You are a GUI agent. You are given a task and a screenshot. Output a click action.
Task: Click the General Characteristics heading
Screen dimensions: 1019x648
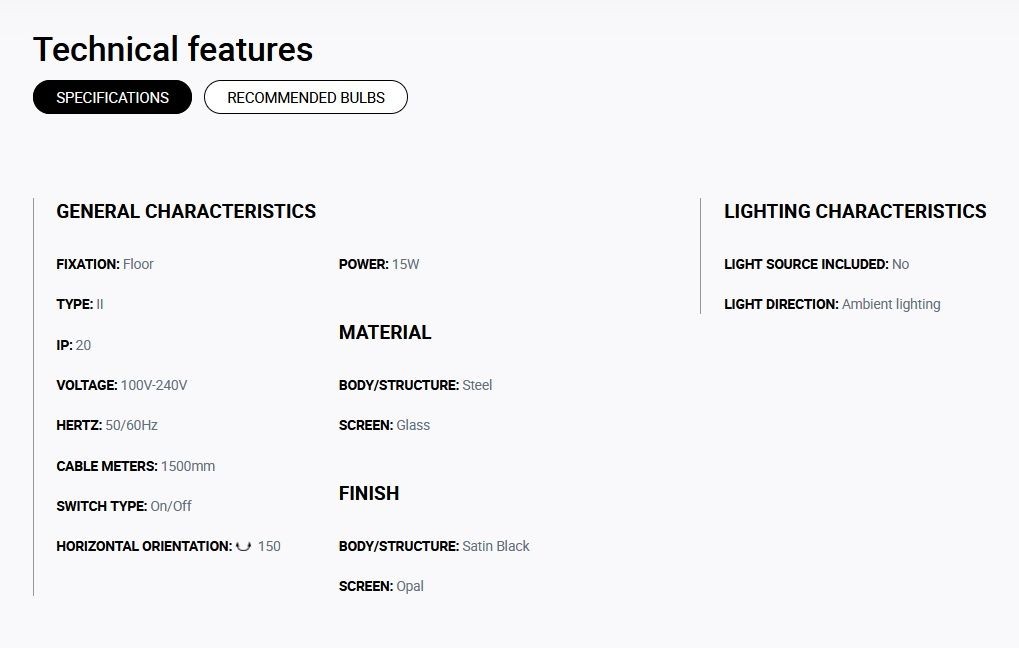(186, 211)
